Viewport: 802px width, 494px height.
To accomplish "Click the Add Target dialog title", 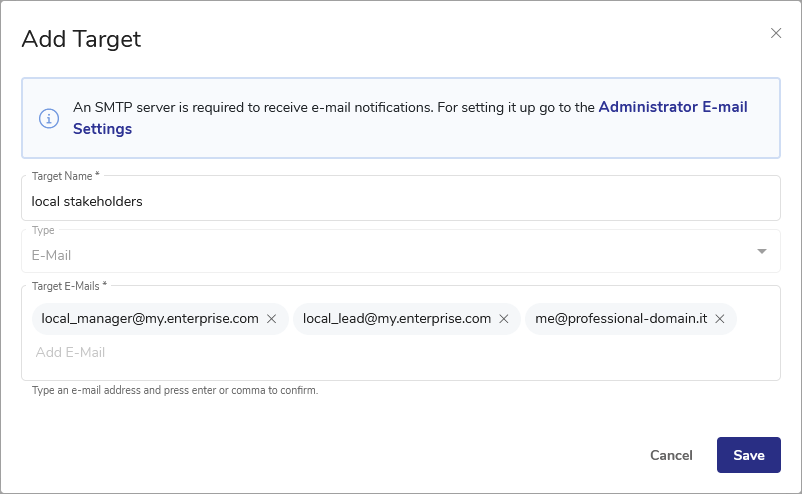I will click(x=81, y=39).
